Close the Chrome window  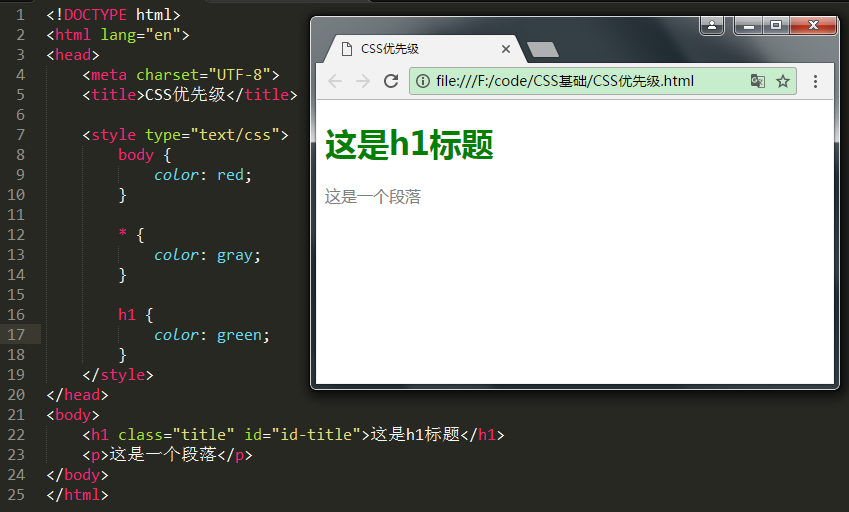813,25
